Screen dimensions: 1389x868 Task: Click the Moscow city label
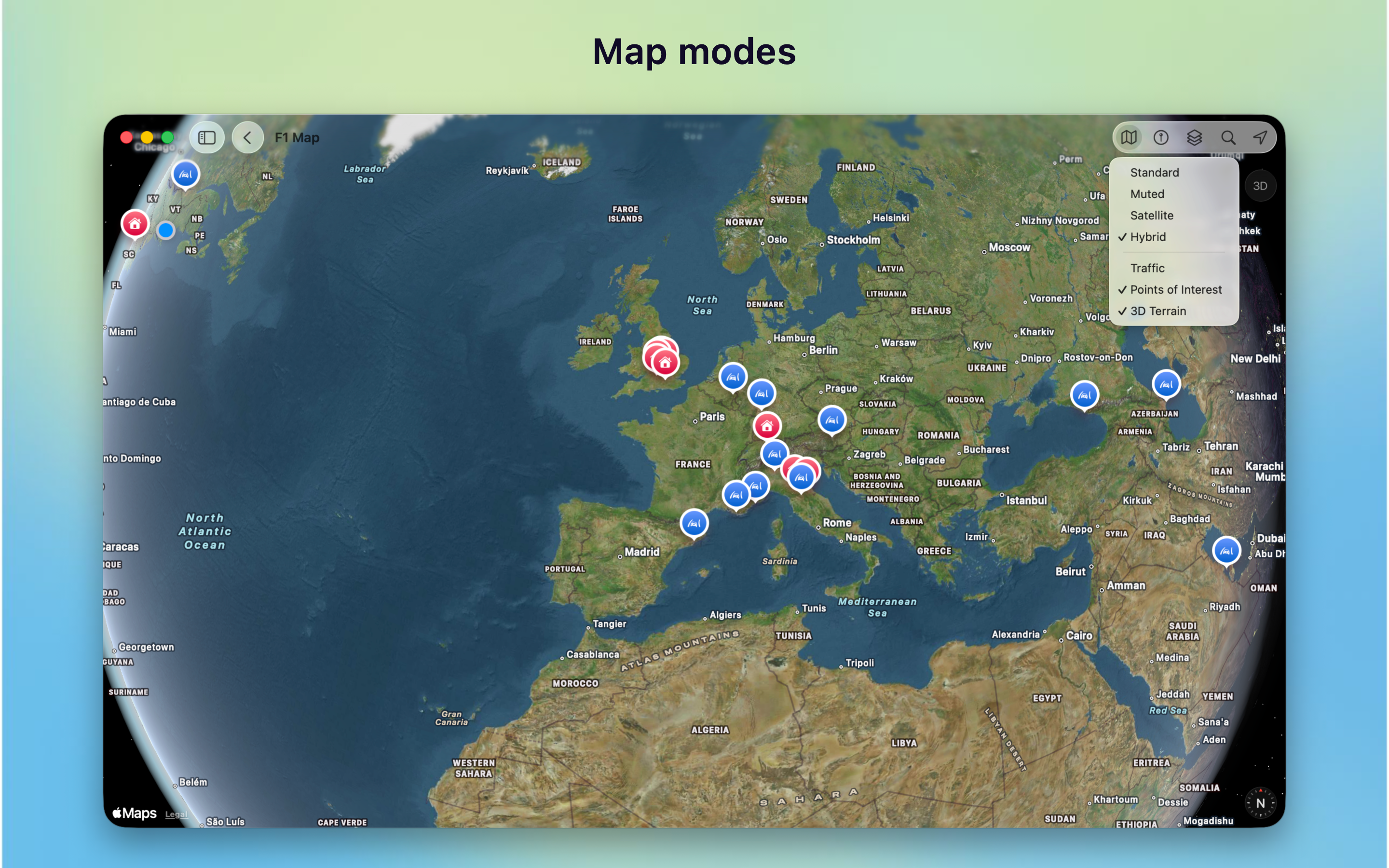click(1009, 247)
